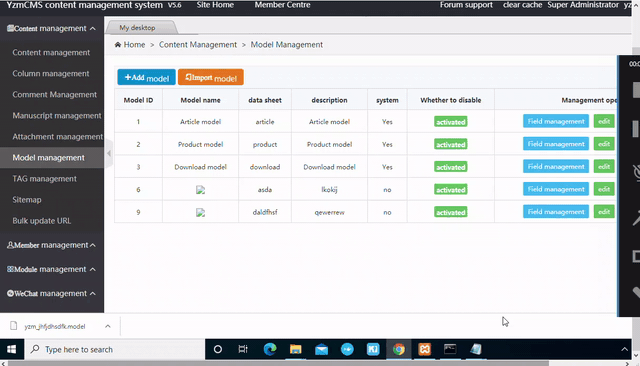Viewport: 640px width, 366px height.
Task: Click the broken image in row 6
Action: click(200, 190)
